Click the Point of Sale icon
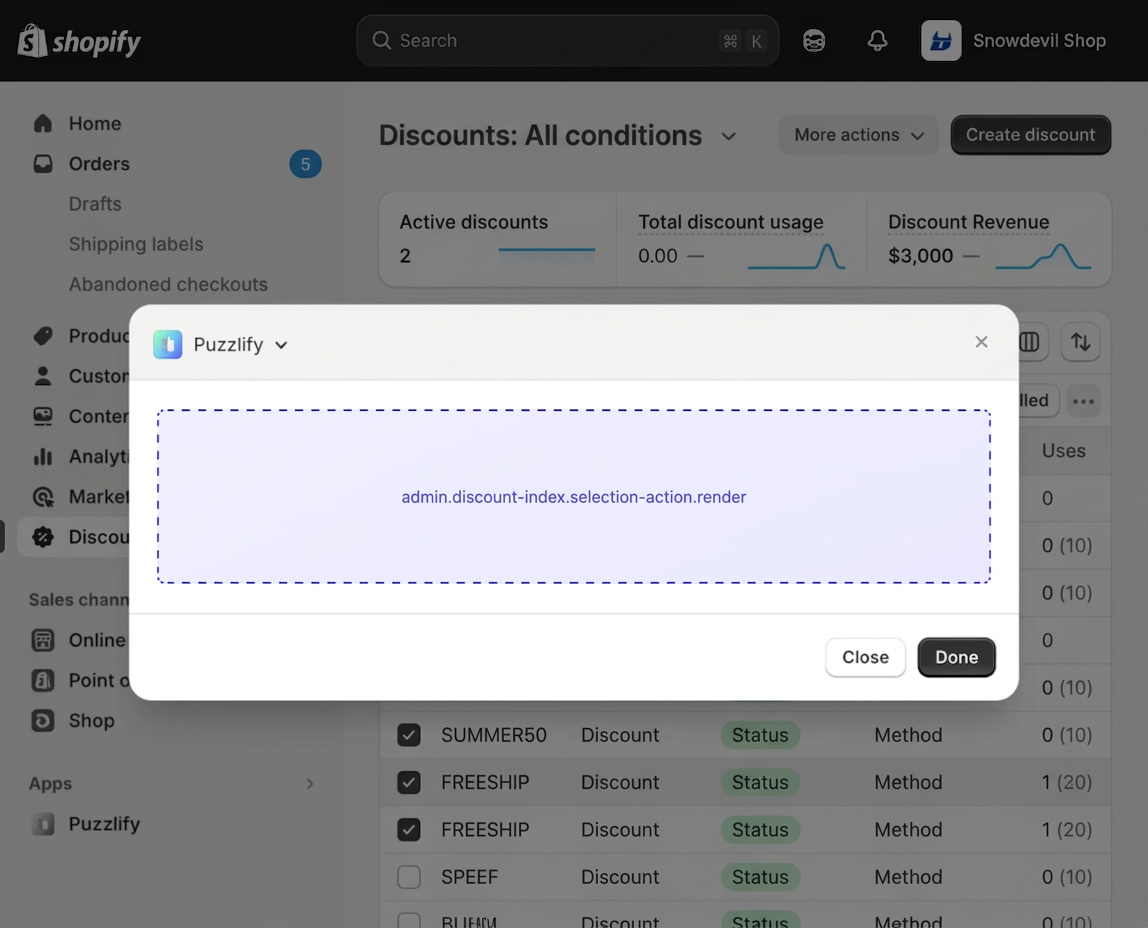The width and height of the screenshot is (1148, 928). 43,681
